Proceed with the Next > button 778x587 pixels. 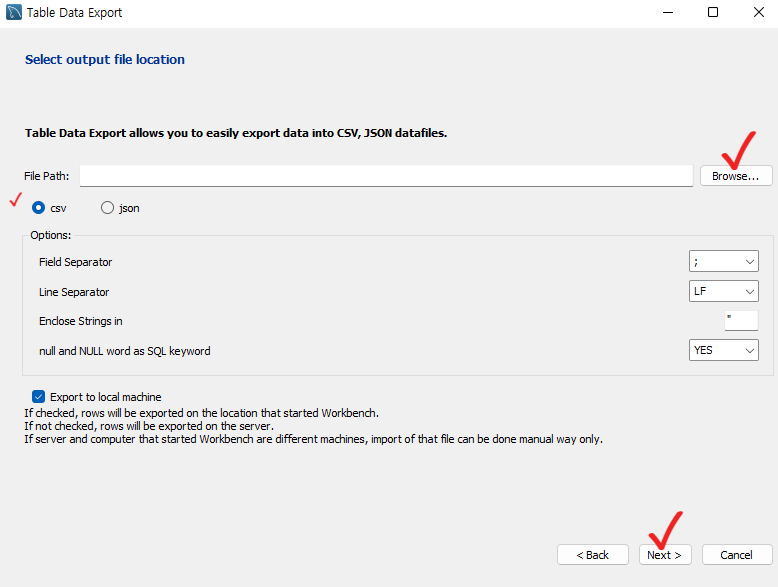(665, 555)
